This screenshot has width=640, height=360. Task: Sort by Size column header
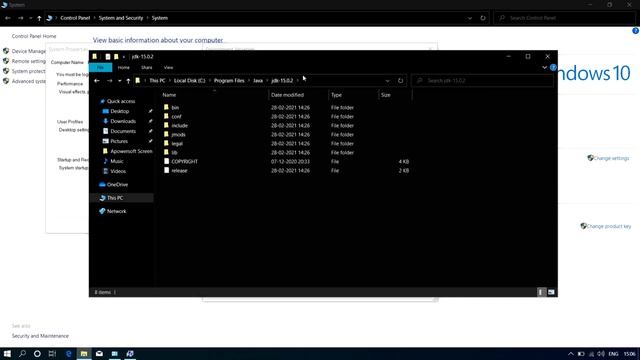point(386,95)
